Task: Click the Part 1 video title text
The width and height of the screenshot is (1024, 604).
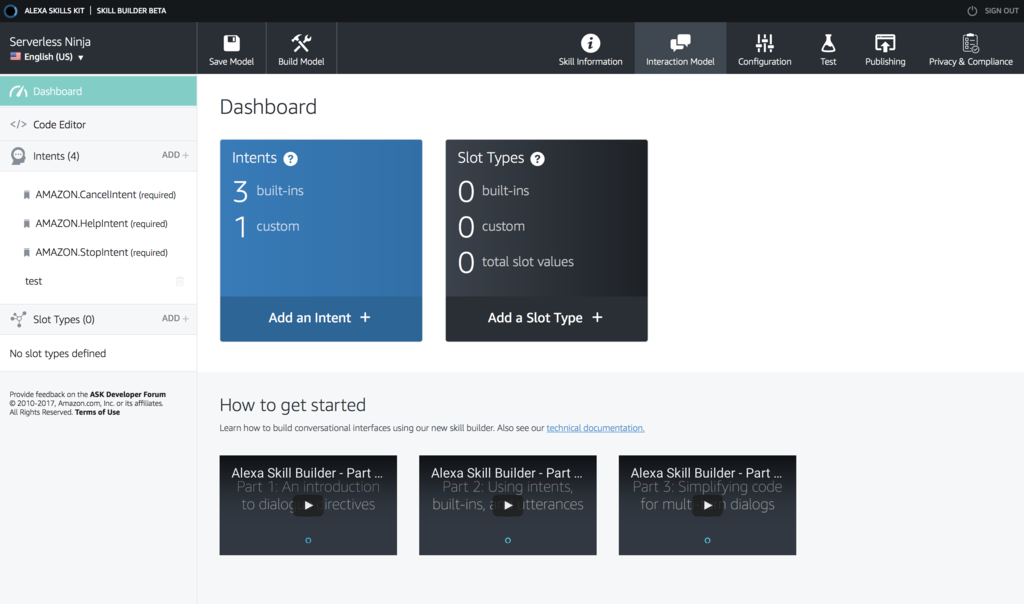Action: point(307,473)
